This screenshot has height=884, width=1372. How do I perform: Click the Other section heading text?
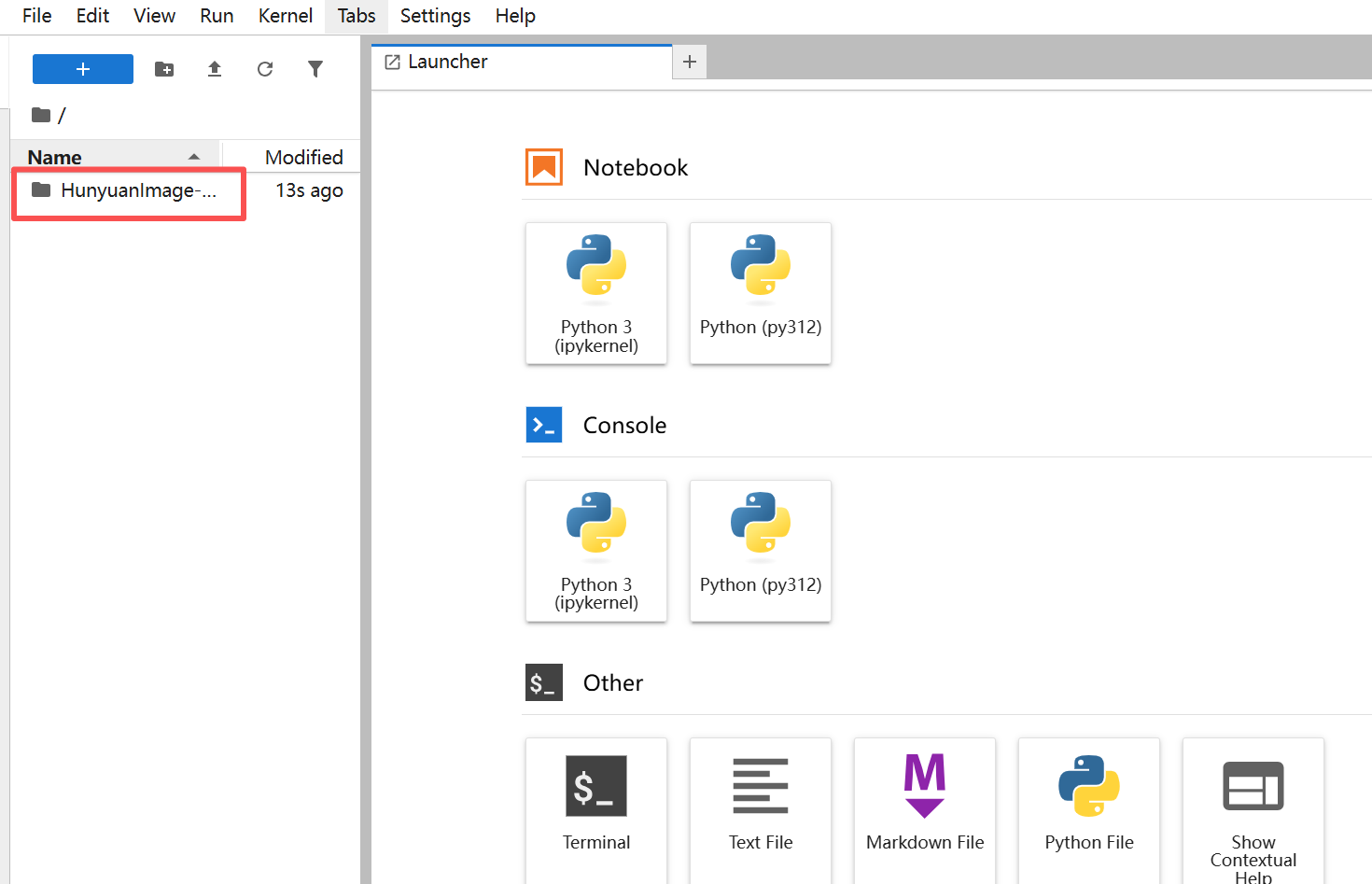click(613, 683)
